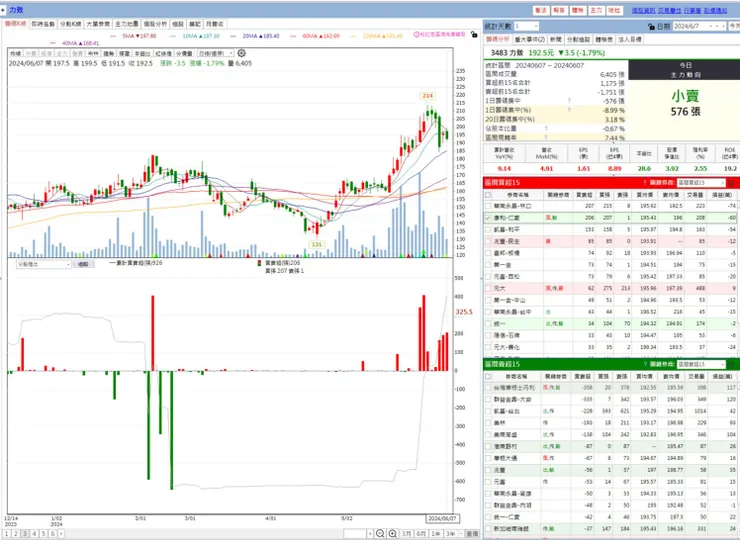Open the 個股分析 tab
Image resolution: width=740 pixels, height=540 pixels.
tap(155, 24)
